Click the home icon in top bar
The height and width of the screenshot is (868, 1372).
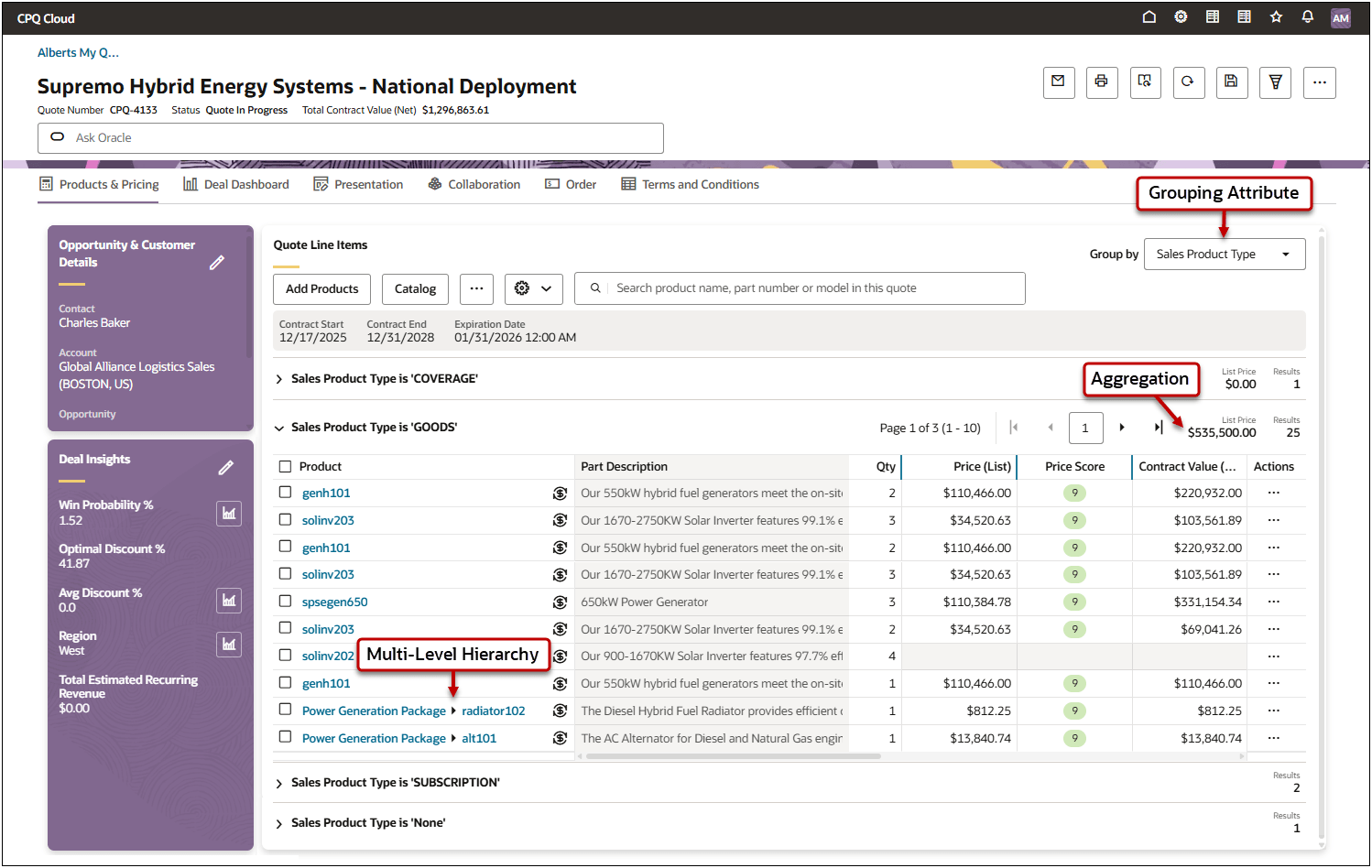1149,17
